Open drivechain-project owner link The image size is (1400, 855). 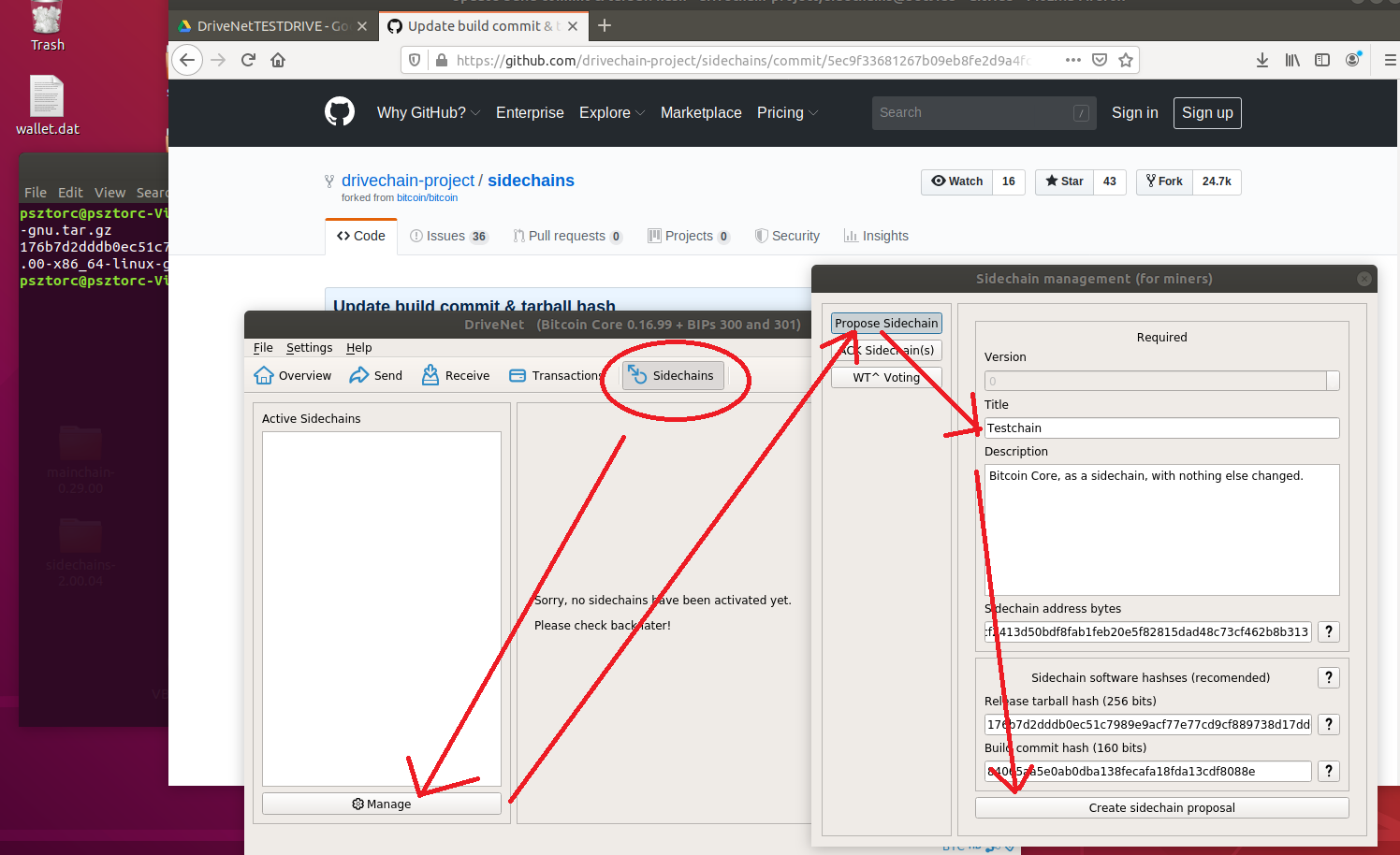408,181
